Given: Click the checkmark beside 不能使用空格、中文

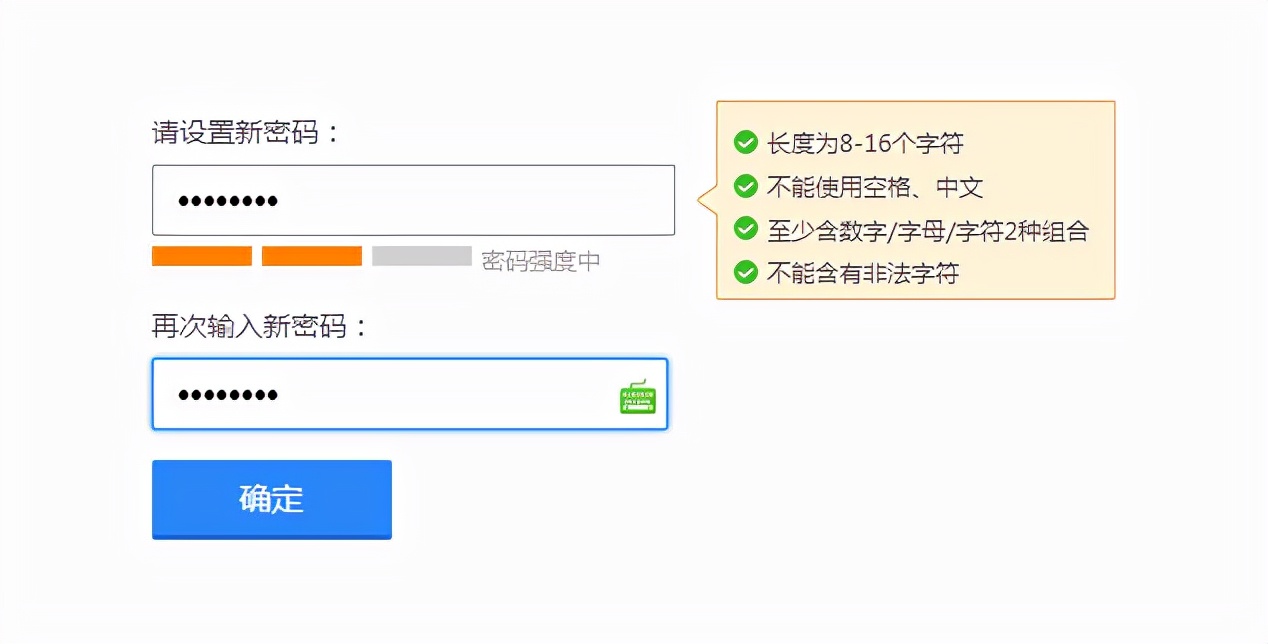Looking at the screenshot, I should (x=745, y=186).
